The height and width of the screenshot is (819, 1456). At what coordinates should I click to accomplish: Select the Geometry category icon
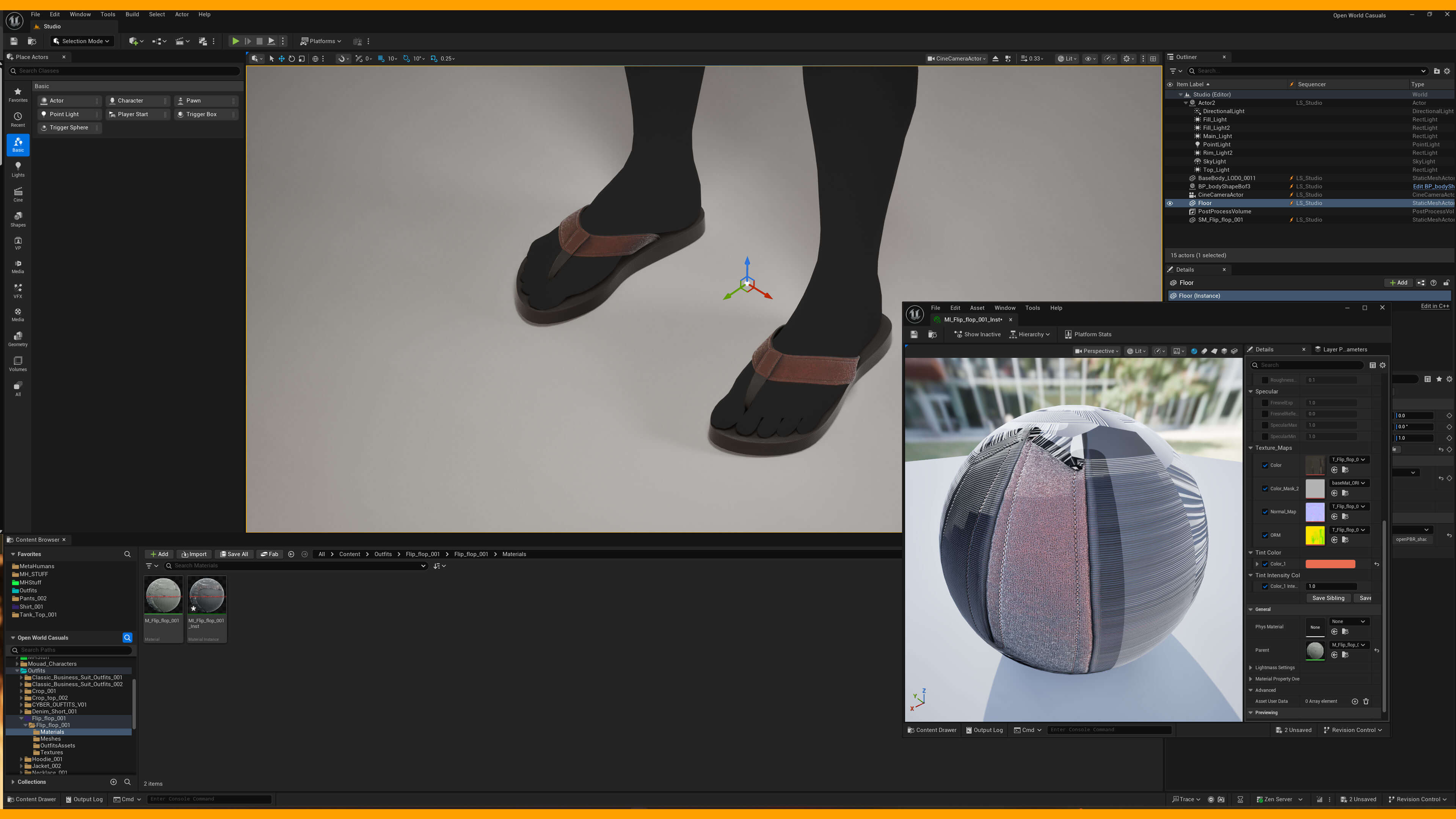point(18,339)
